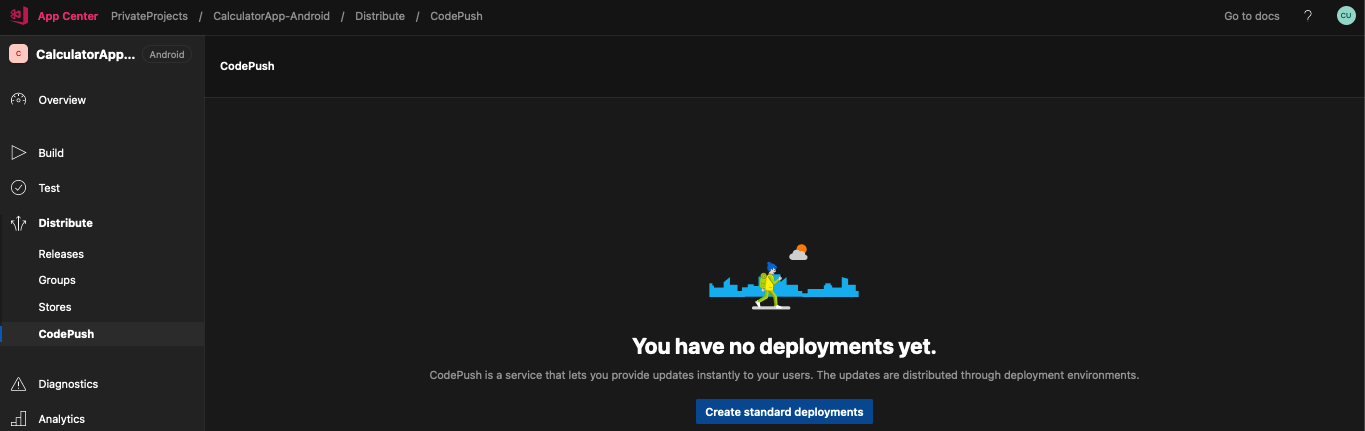Open Groups under Distribute
Screen dimensions: 1365x431
click(57, 280)
